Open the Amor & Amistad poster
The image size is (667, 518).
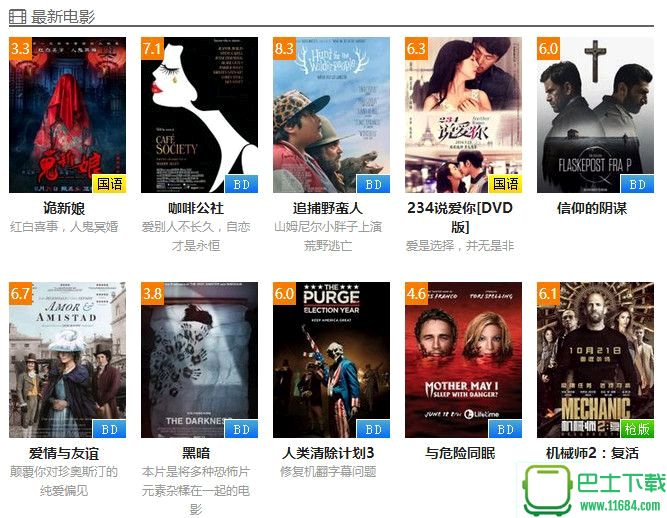[68, 360]
